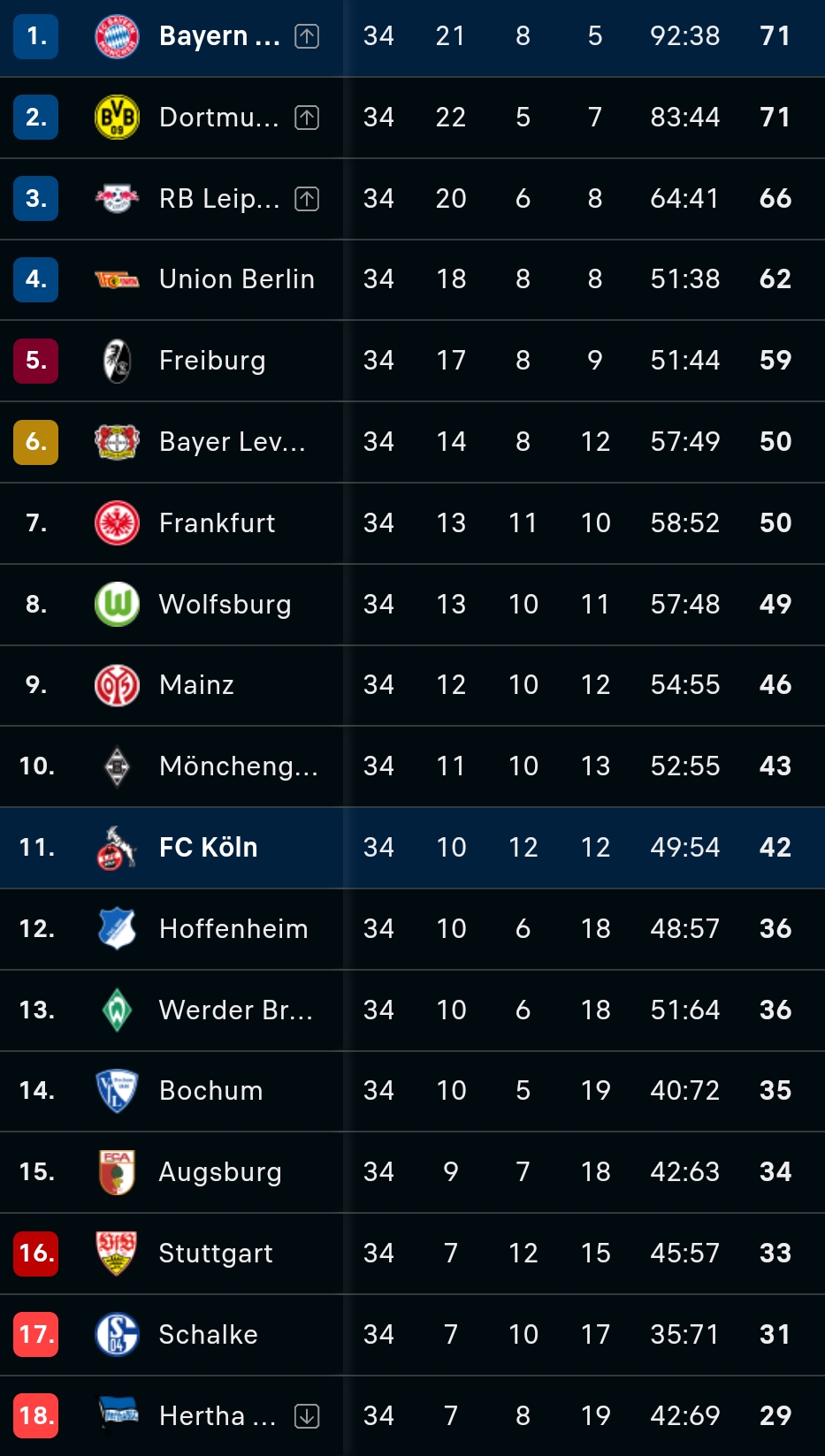The height and width of the screenshot is (1456, 825).
Task: Click the VfB Stuttgart club crest
Action: [x=117, y=1254]
